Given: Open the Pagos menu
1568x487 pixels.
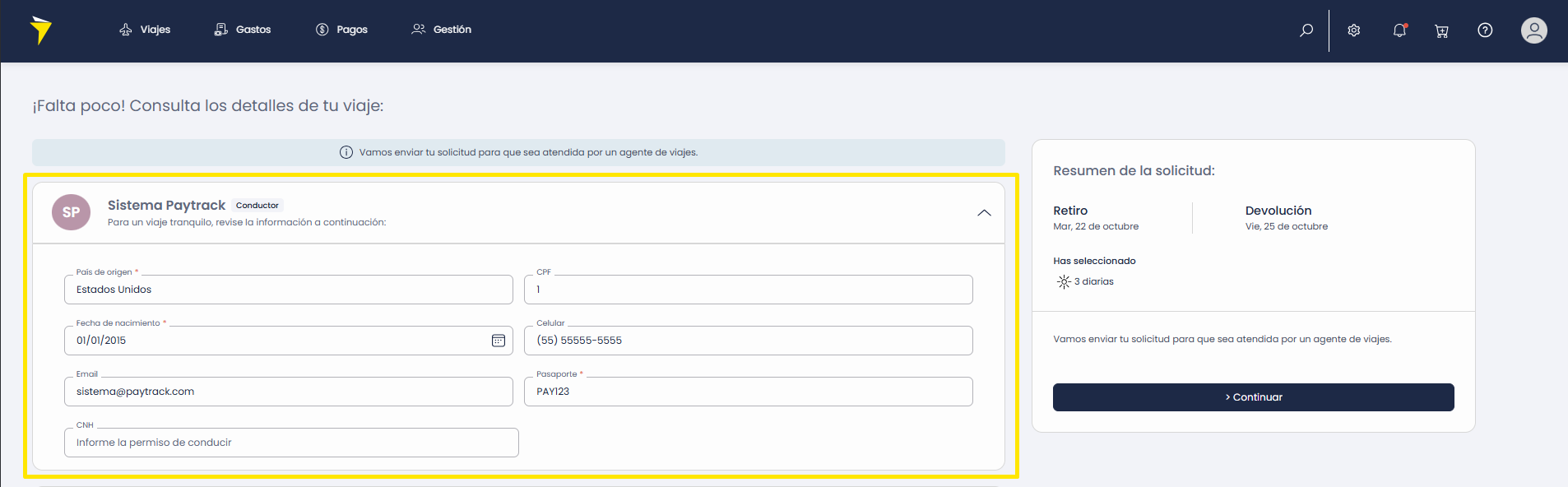Looking at the screenshot, I should [x=341, y=30].
